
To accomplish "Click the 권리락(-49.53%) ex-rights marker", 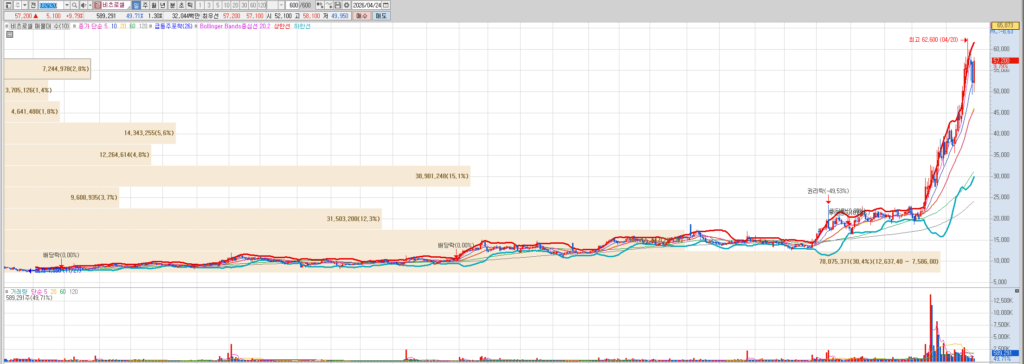I will 827,191.
